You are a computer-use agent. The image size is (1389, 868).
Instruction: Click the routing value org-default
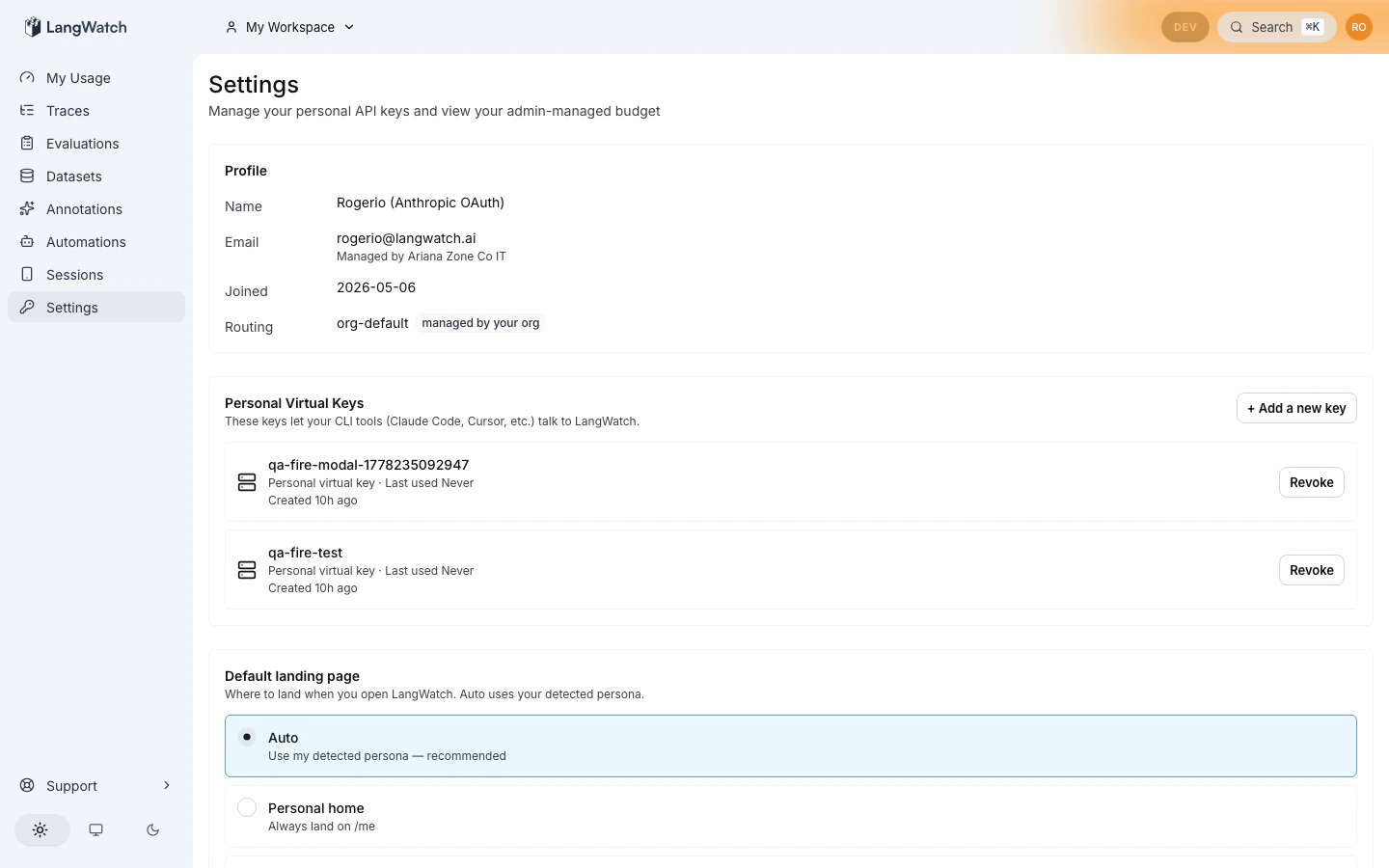click(x=372, y=323)
